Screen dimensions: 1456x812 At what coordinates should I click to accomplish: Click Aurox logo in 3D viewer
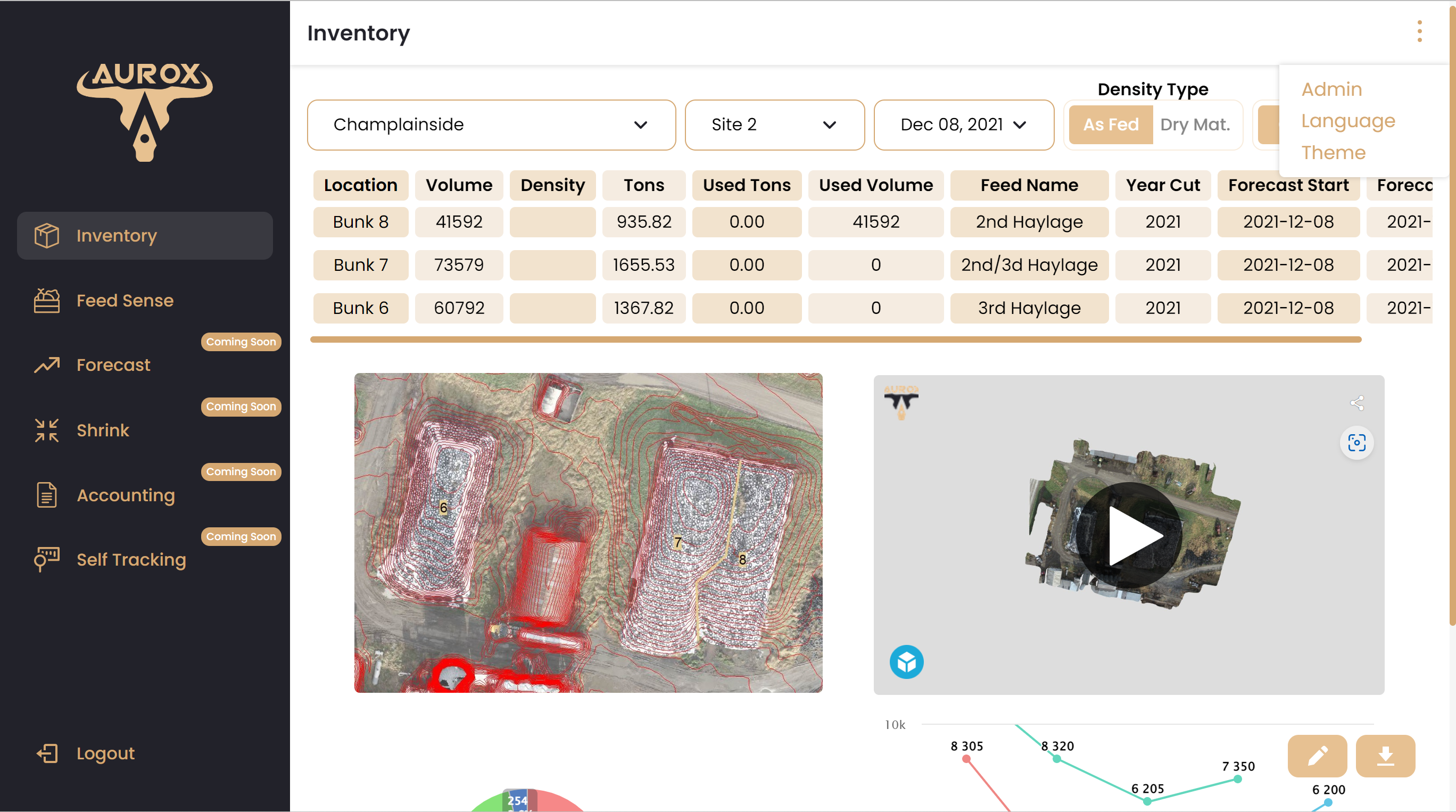point(901,402)
